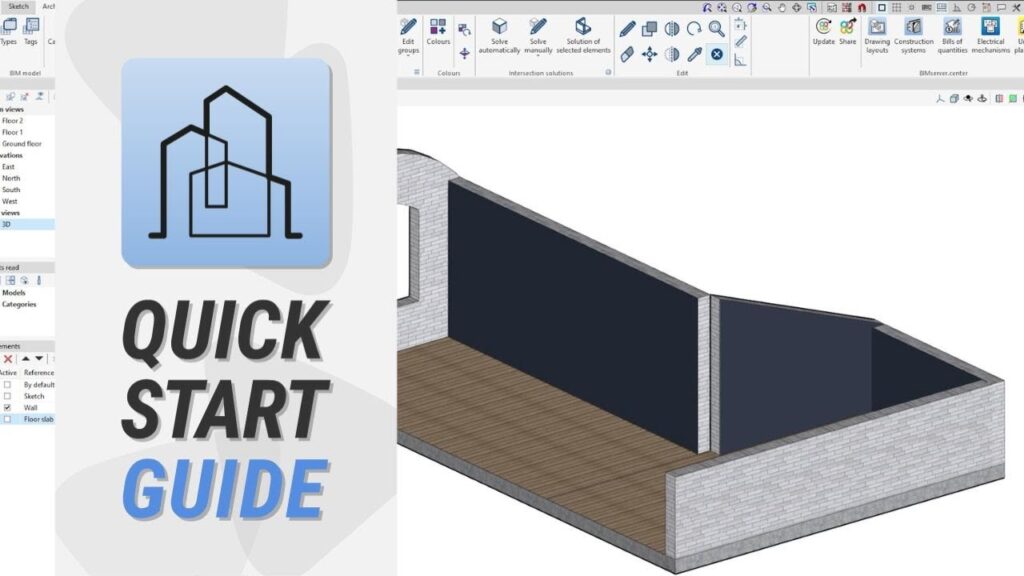This screenshot has height=576, width=1024.
Task: Click the Solve manually pencil icon
Action: tap(538, 27)
